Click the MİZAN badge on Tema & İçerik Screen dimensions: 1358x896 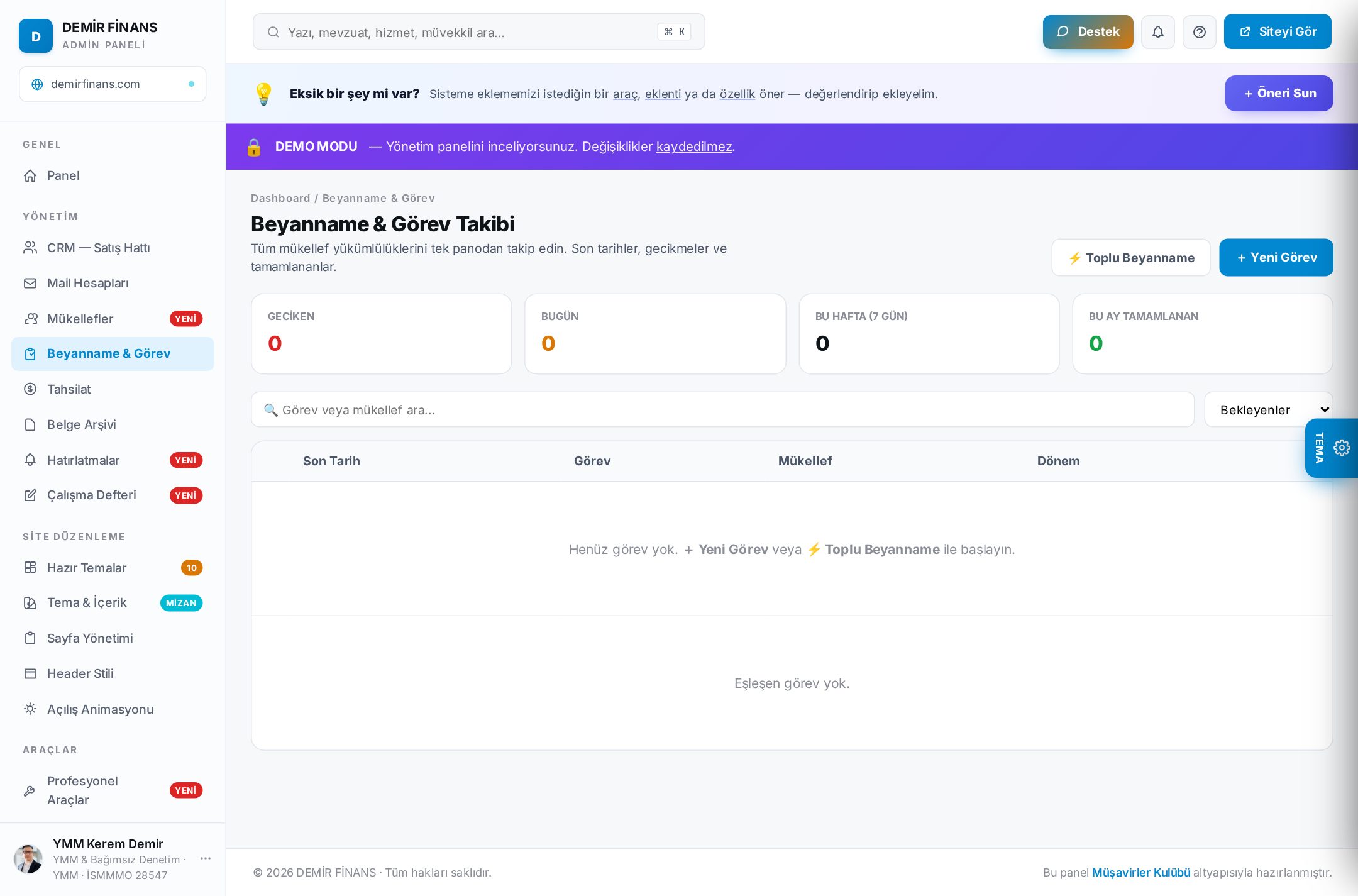coord(181,603)
